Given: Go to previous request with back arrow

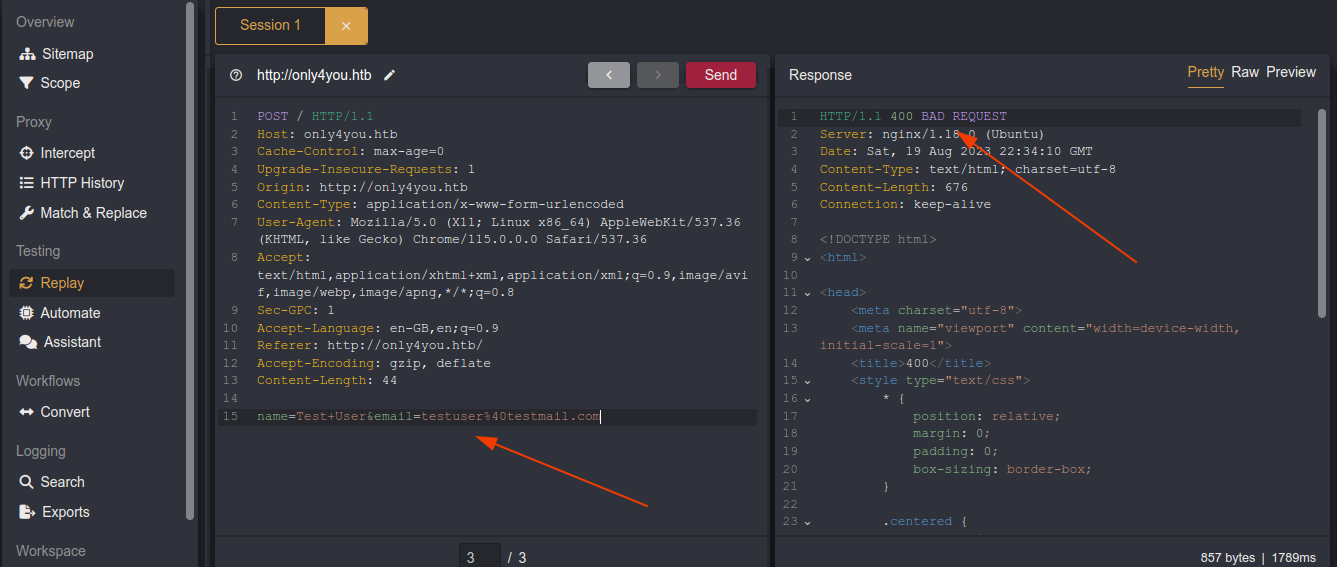Looking at the screenshot, I should tap(608, 75).
